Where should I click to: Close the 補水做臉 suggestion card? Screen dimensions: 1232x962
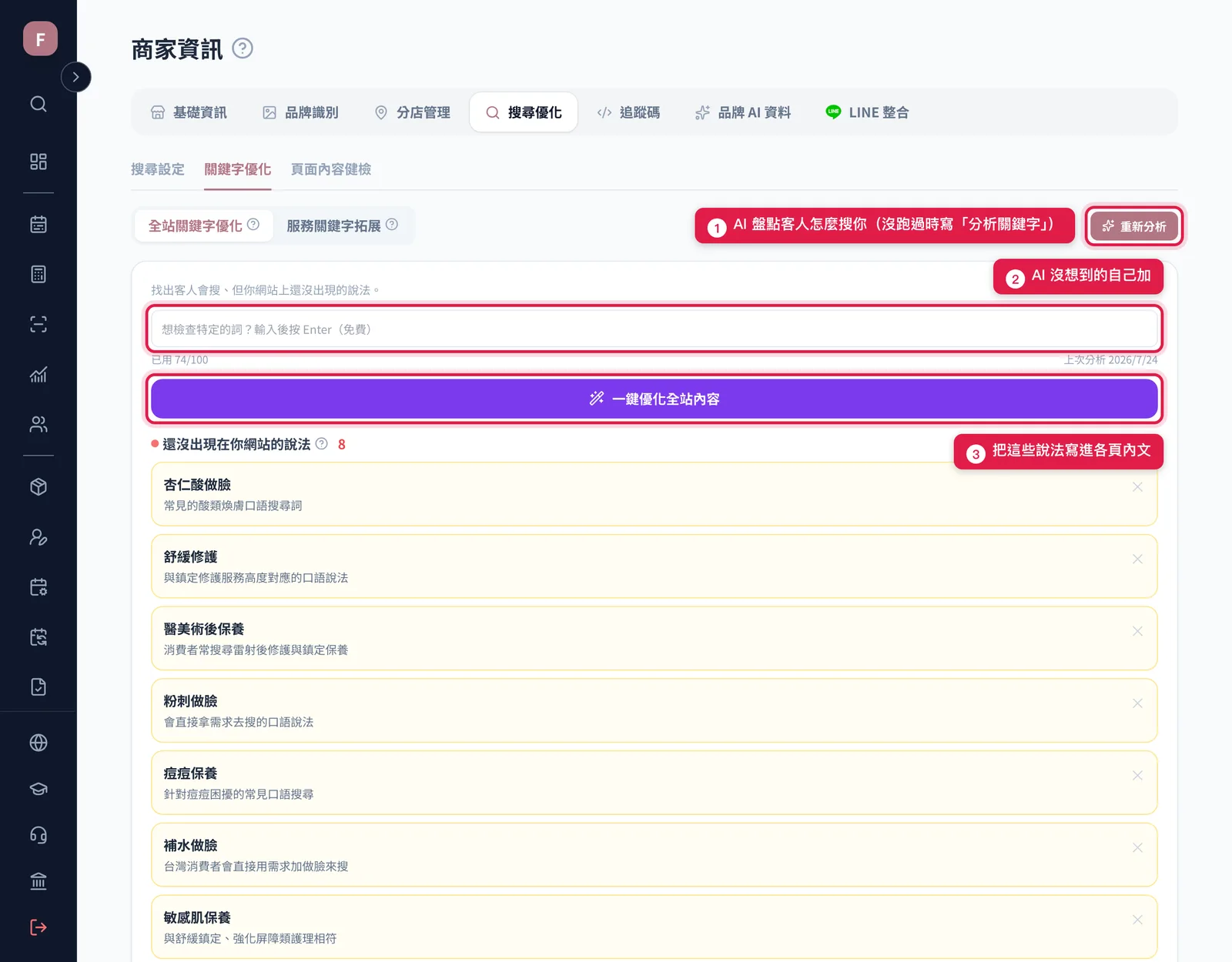click(1137, 848)
